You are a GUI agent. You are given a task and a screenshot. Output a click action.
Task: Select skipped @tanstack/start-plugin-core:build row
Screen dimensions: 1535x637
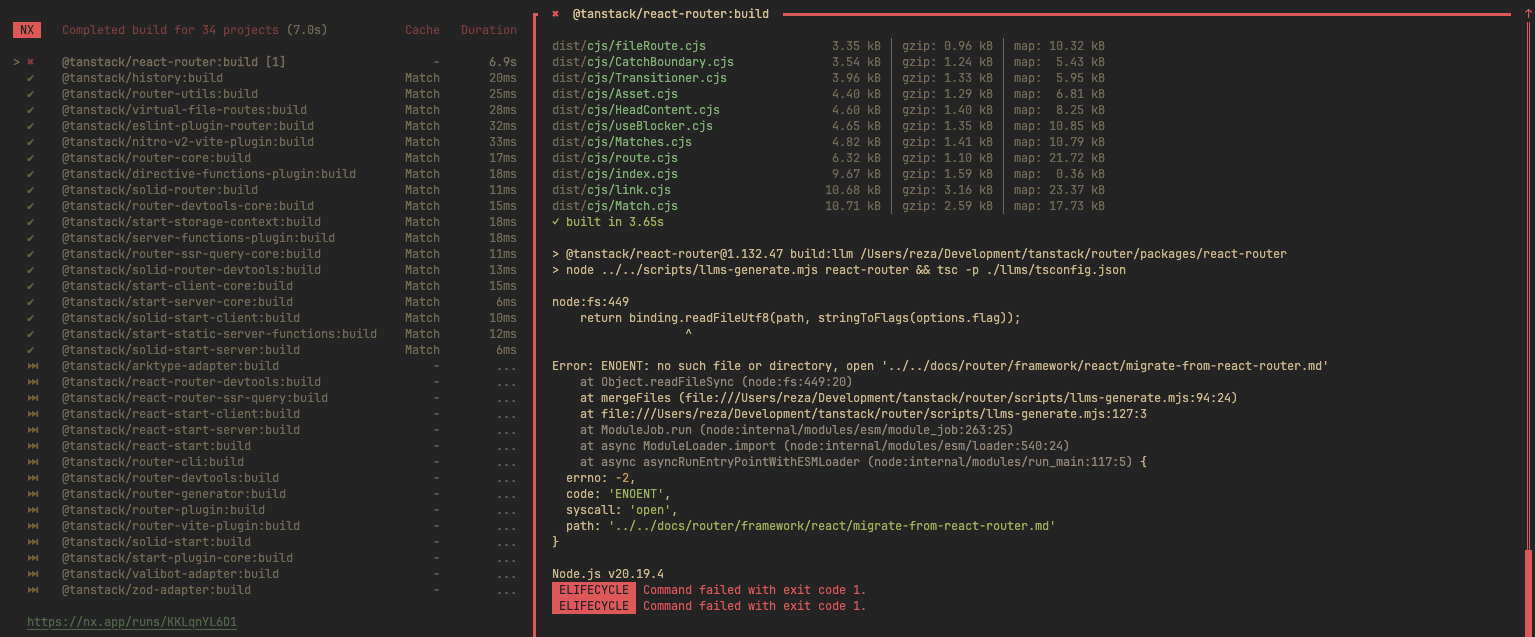[265, 558]
